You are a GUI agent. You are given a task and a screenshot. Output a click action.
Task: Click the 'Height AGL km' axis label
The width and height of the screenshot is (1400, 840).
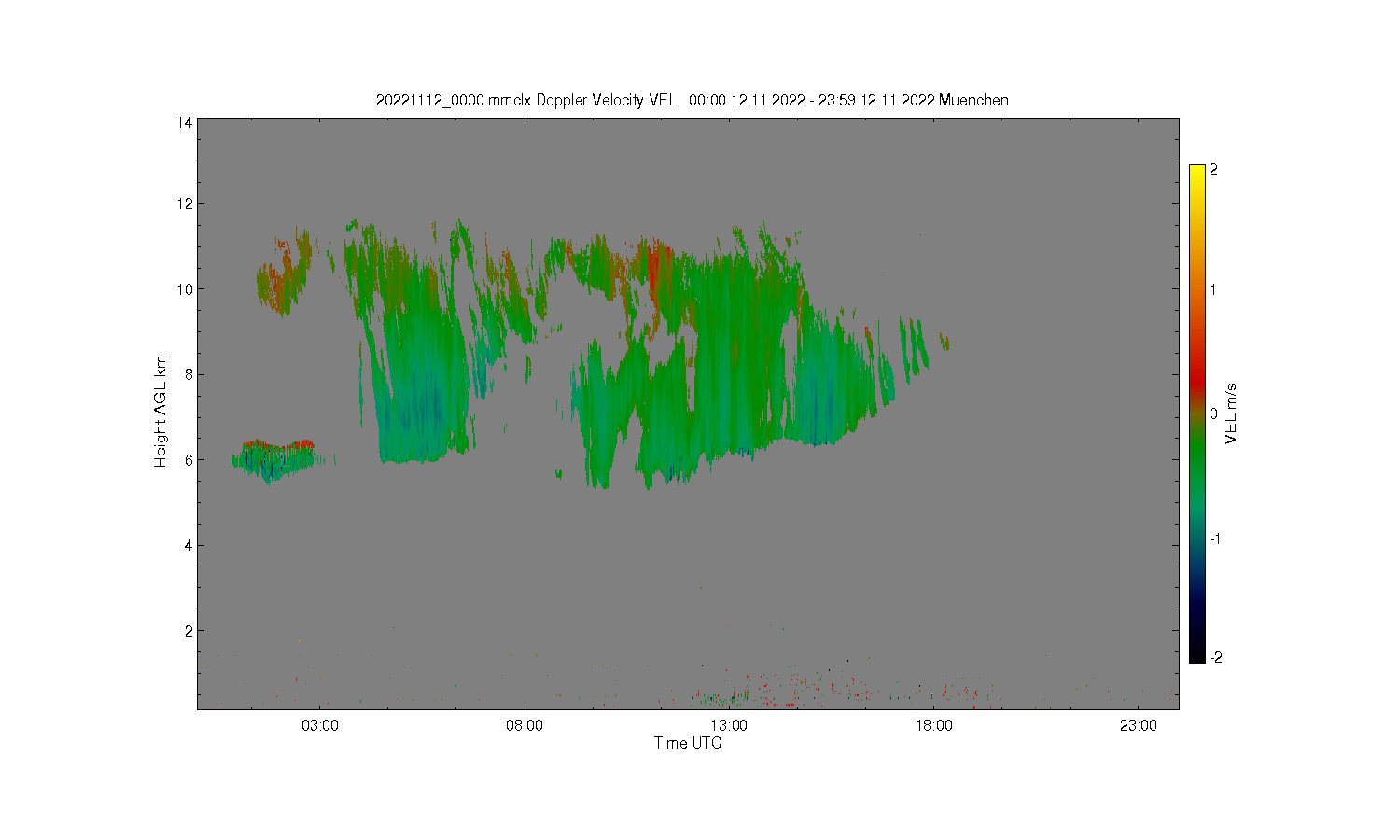pyautogui.click(x=161, y=412)
